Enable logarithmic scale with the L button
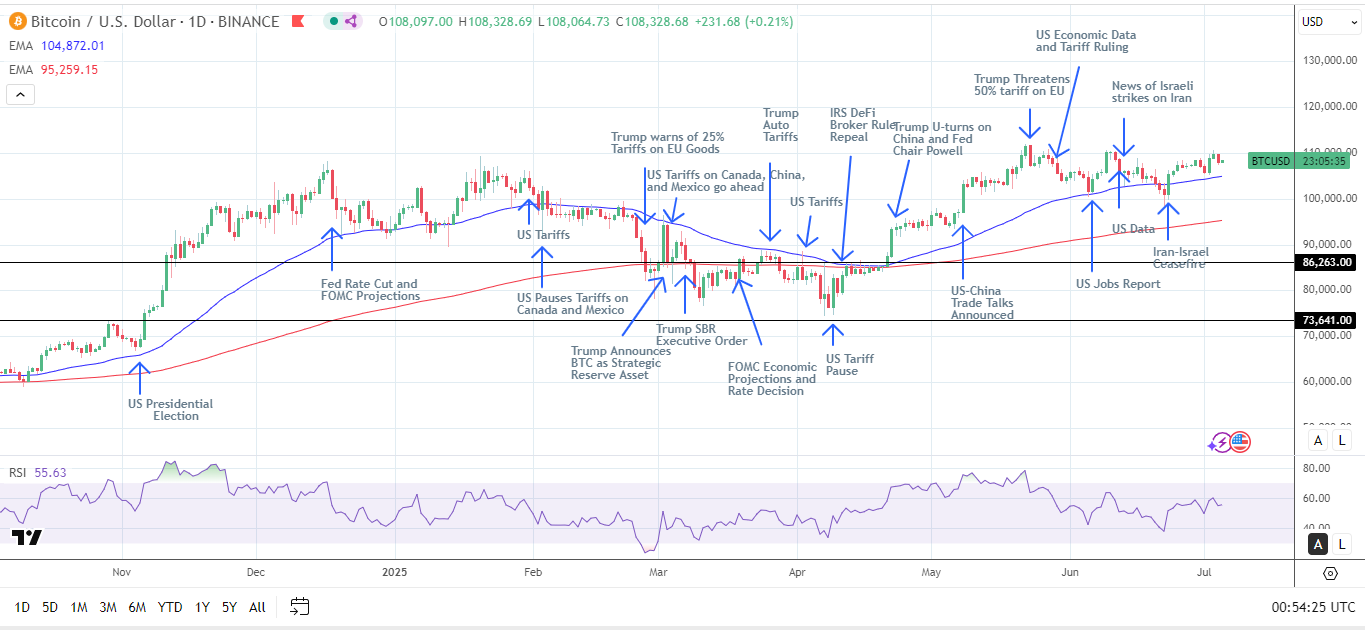 tap(1341, 440)
